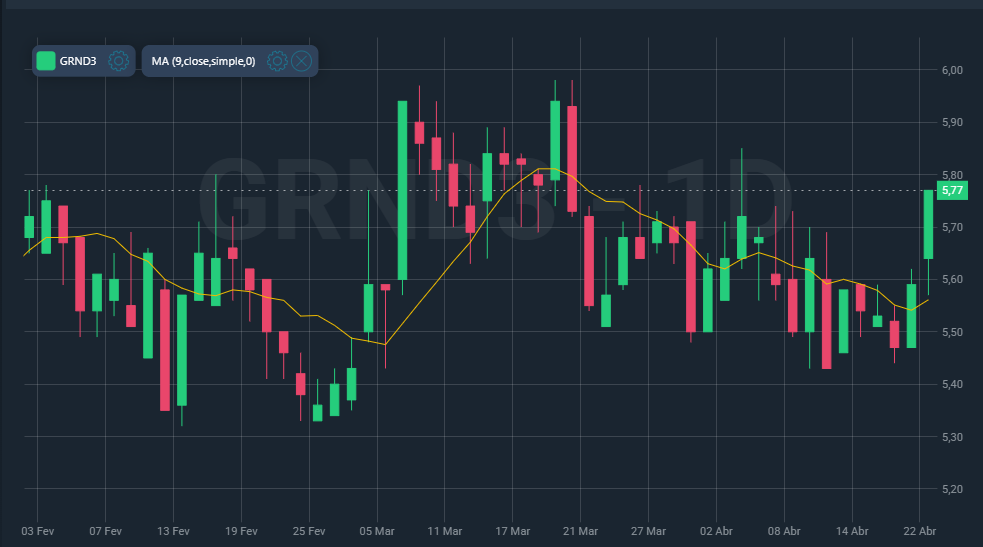Remove the MA indicator with X icon
This screenshot has height=547, width=983.
[x=302, y=61]
